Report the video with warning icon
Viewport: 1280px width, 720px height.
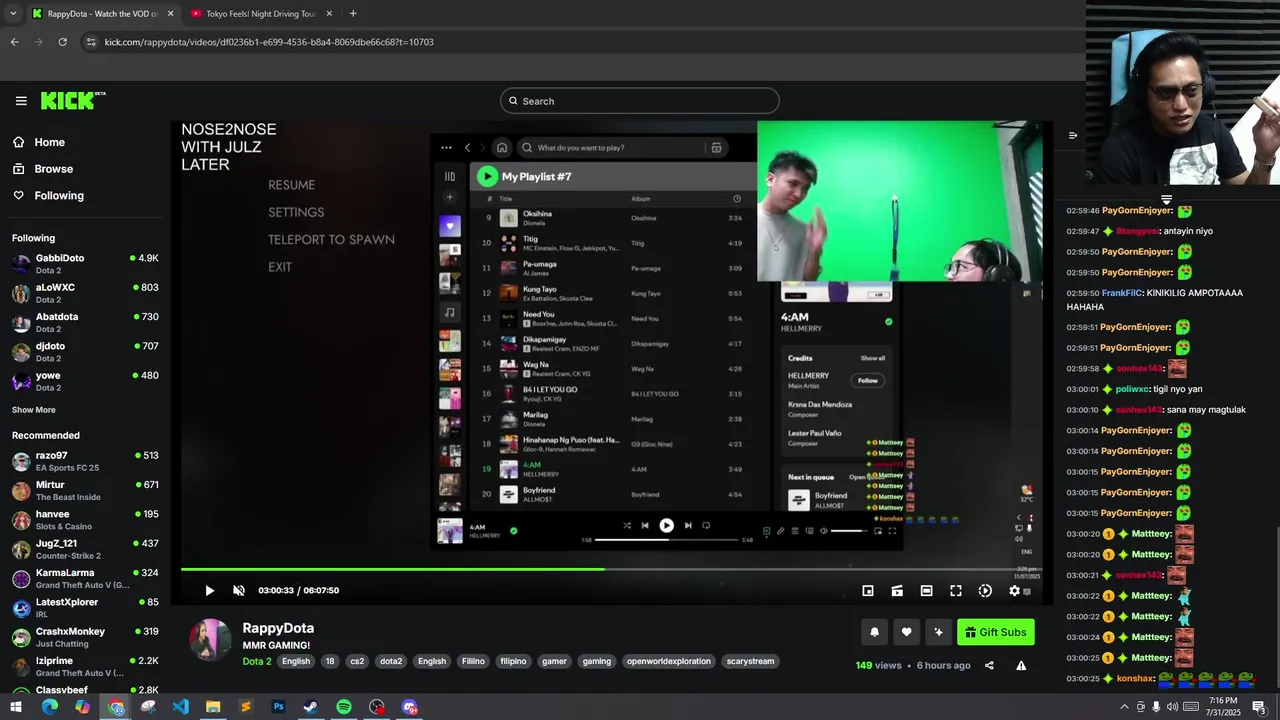coord(1021,666)
